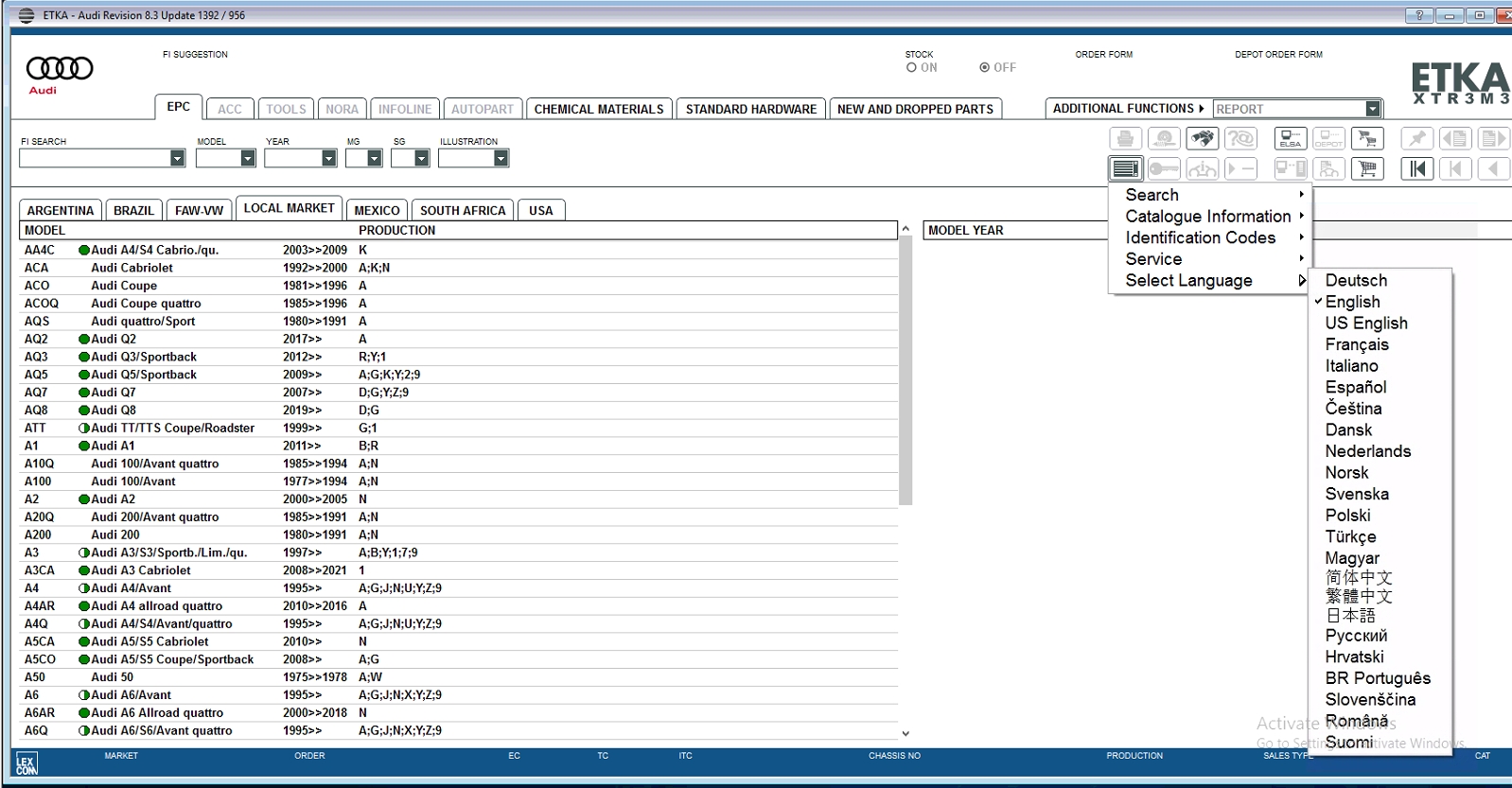Click the model list vertical scrollbar
Image resolution: width=1512 pixels, height=788 pixels.
click(x=905, y=371)
